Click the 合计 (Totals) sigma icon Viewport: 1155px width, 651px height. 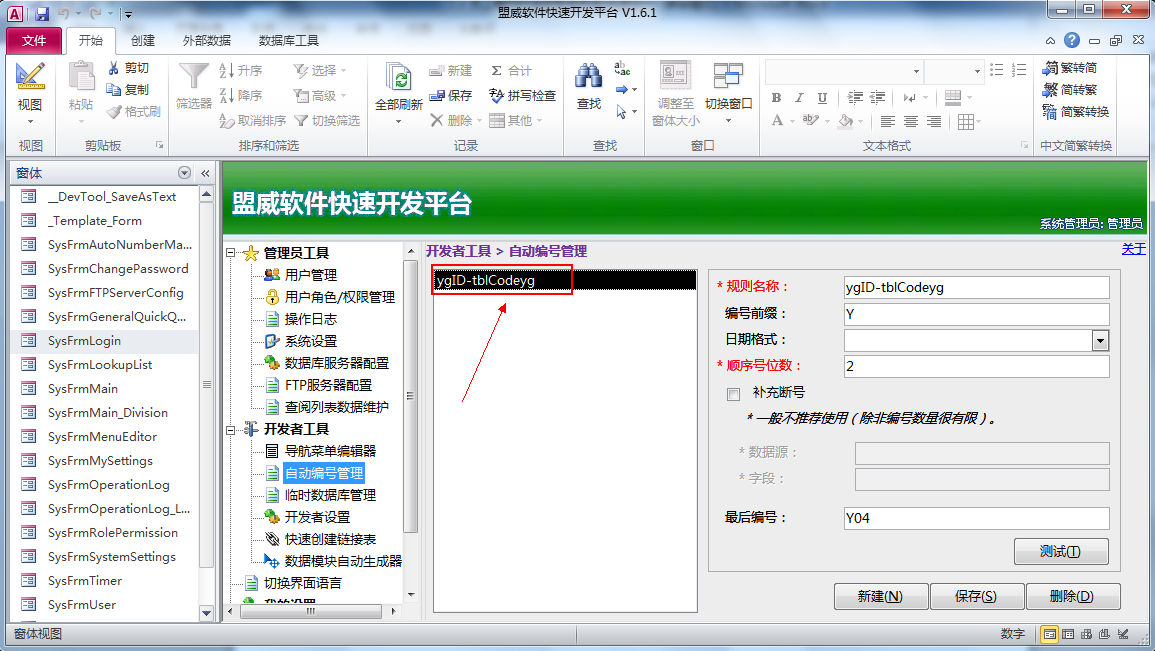[496, 71]
